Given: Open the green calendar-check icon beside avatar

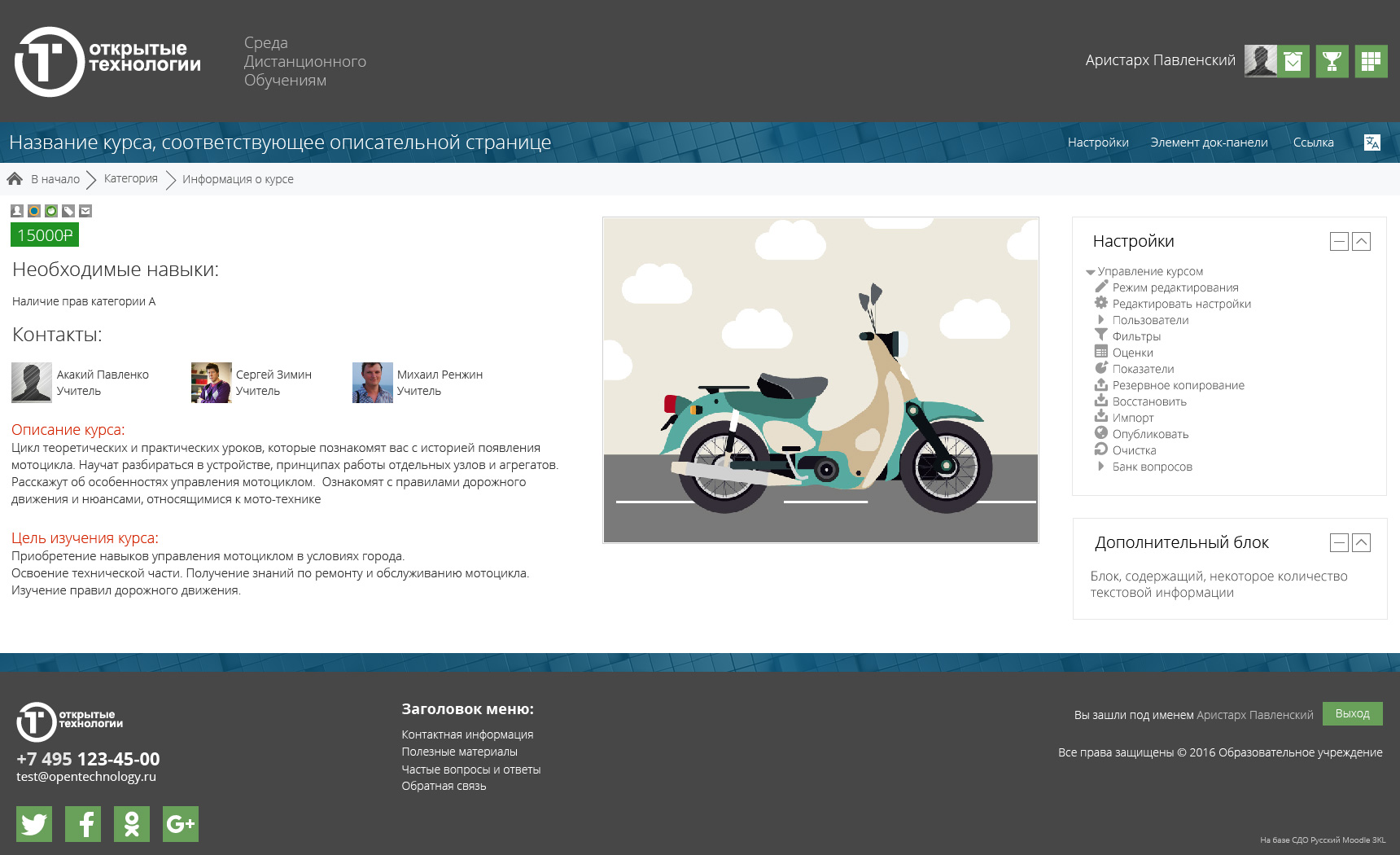Looking at the screenshot, I should coord(1293,61).
